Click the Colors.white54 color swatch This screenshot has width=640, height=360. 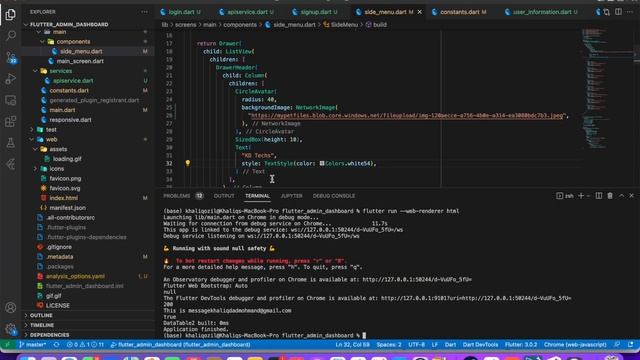pos(322,163)
